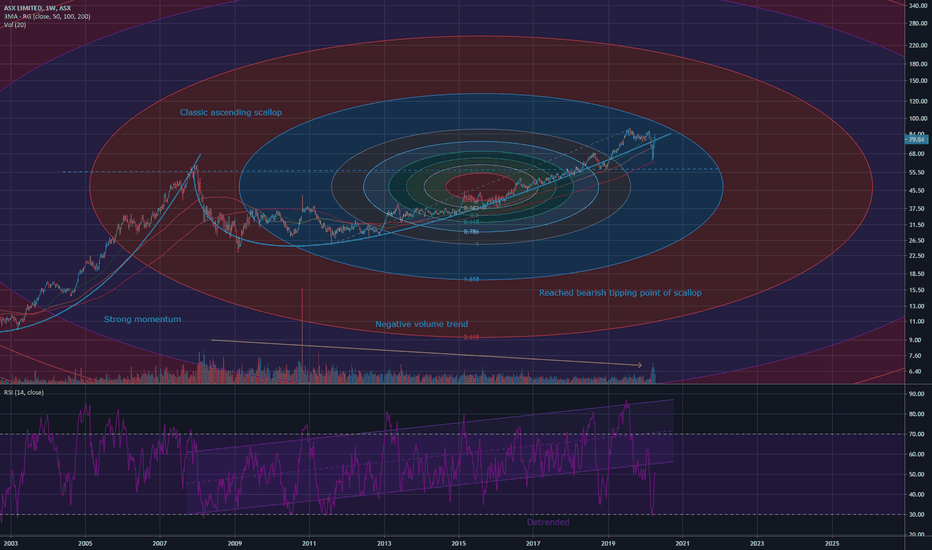The image size is (932, 550).
Task: Click the 220.00 price axis level
Action: point(918,45)
